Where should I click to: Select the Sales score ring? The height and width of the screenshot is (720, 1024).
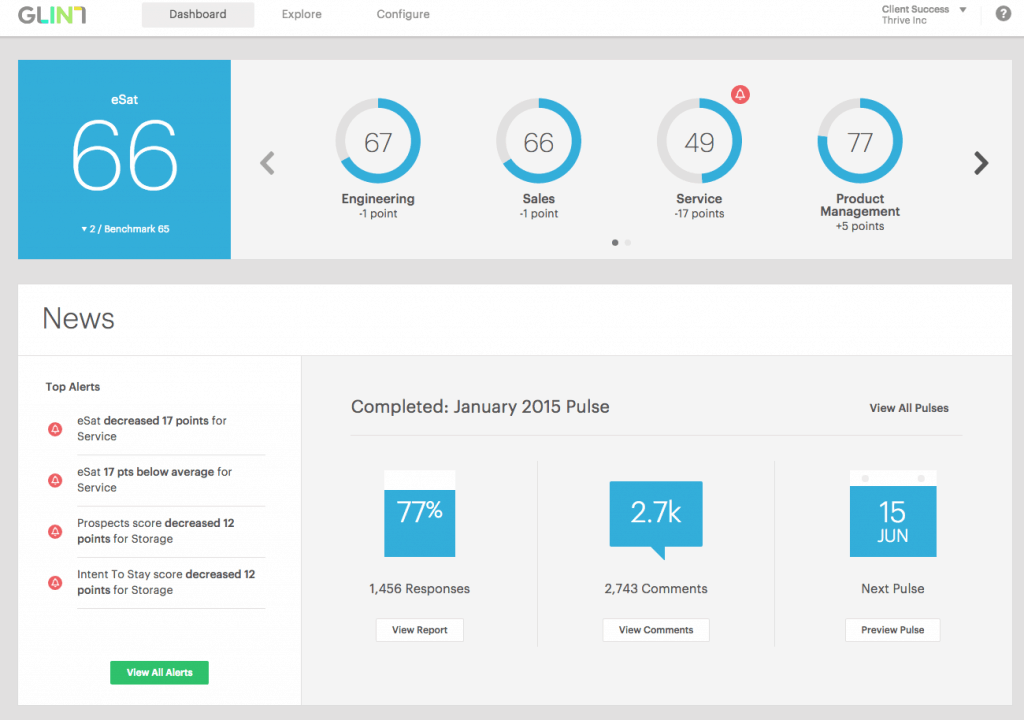pos(539,140)
